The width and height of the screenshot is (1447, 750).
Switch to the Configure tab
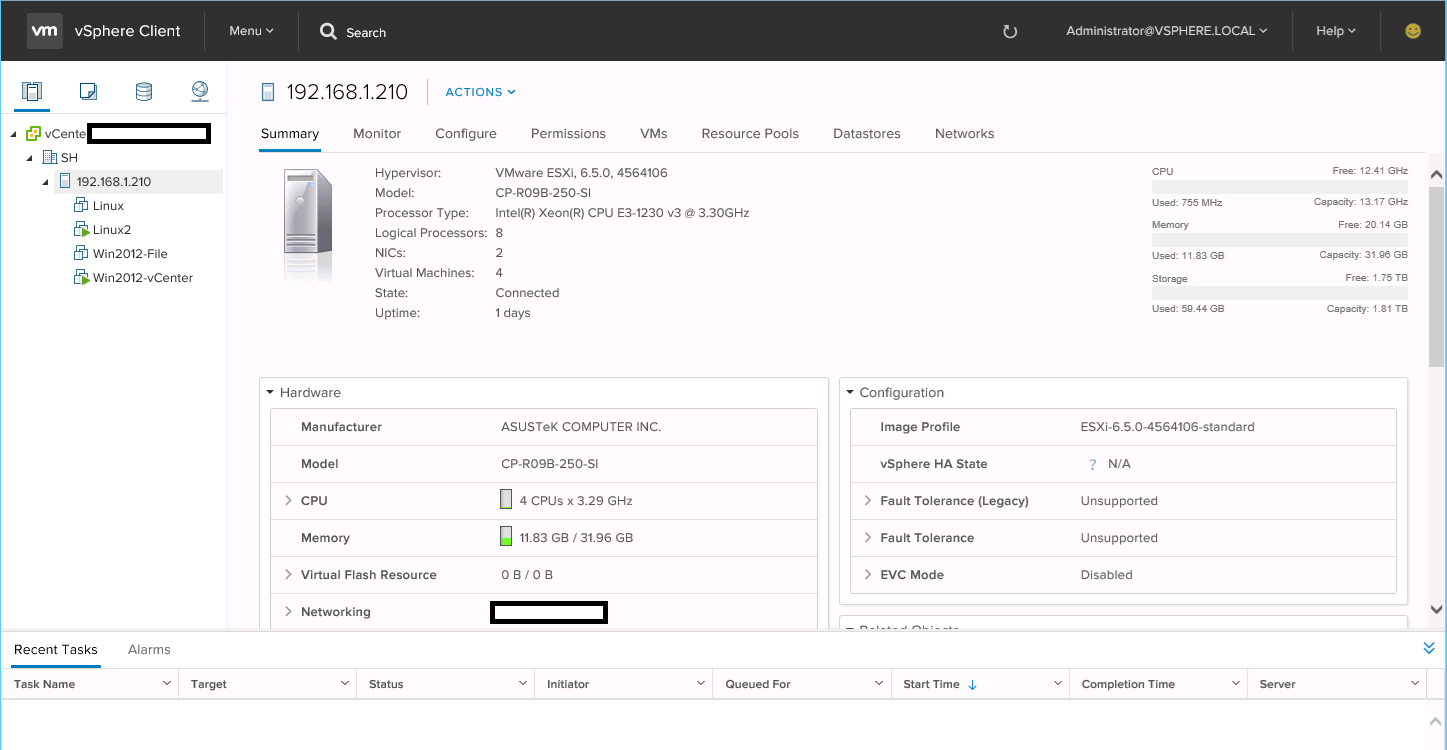[466, 133]
